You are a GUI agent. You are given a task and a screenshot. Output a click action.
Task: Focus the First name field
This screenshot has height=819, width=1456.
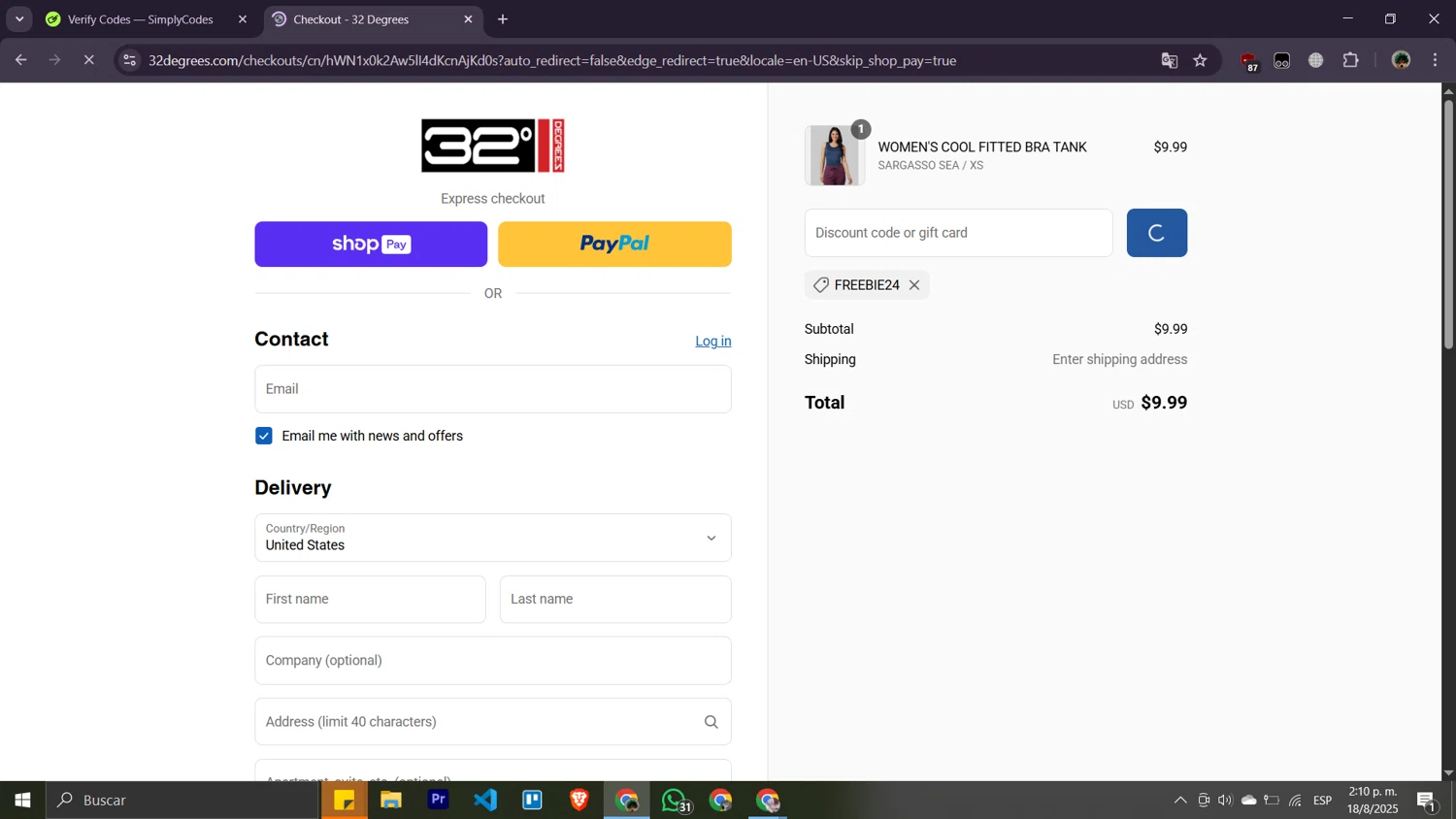pyautogui.click(x=371, y=600)
